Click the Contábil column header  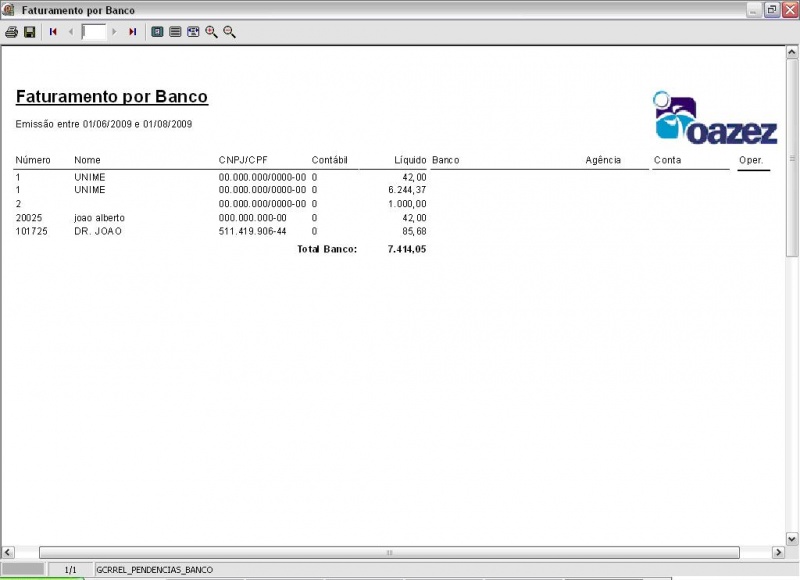[330, 160]
